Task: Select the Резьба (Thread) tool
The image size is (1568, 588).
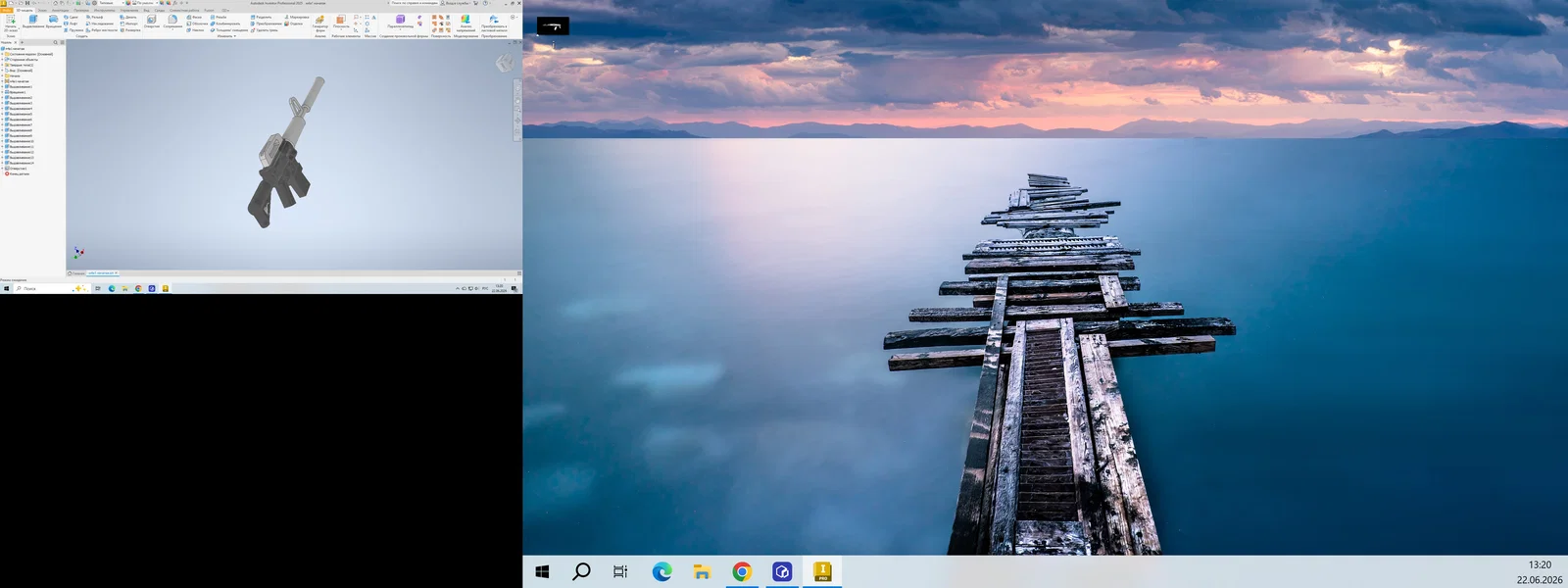Action: pyautogui.click(x=219, y=17)
